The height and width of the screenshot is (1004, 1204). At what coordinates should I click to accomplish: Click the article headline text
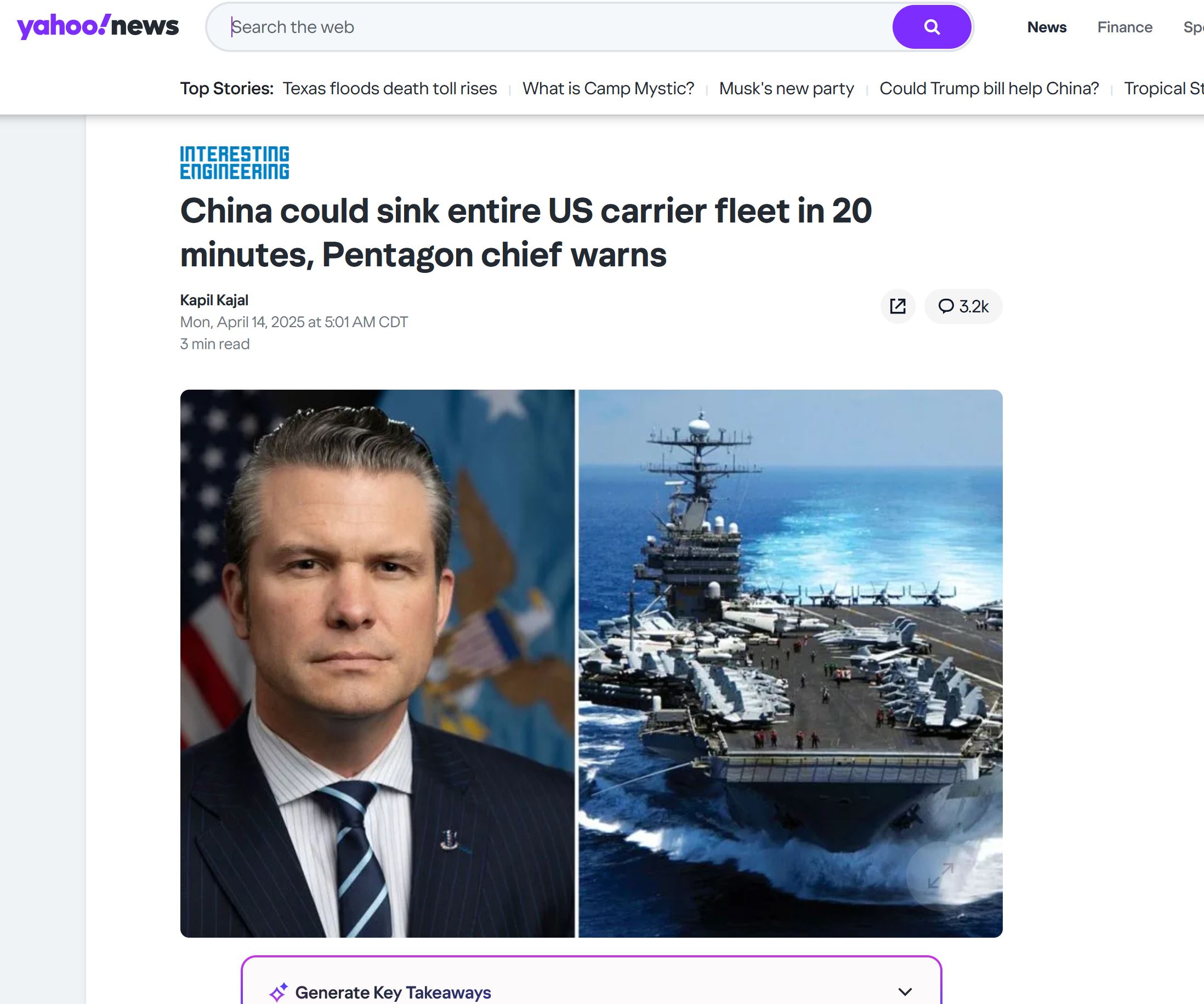(x=526, y=233)
